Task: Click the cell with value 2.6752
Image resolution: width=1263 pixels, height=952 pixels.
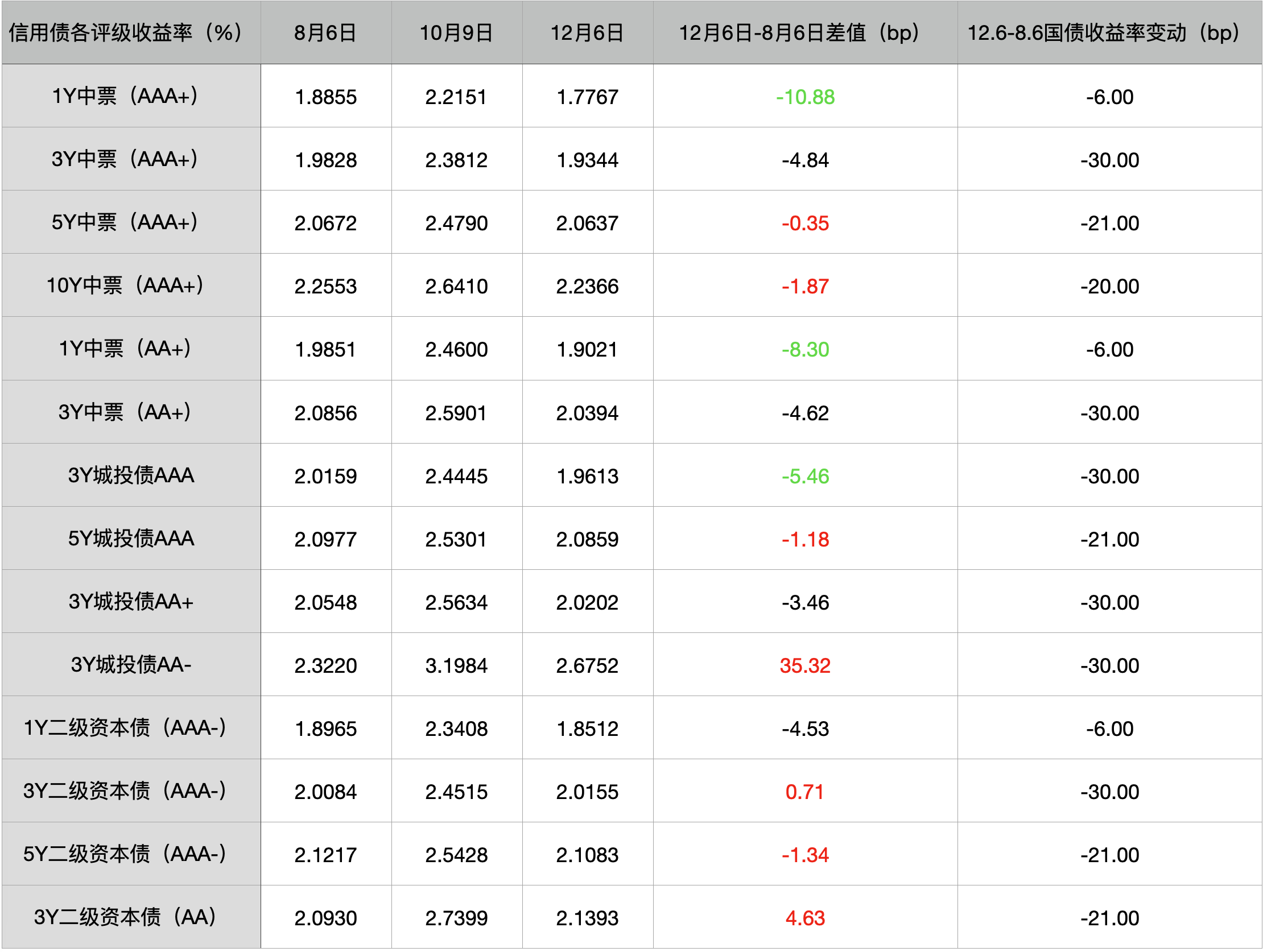Action: tap(588, 665)
